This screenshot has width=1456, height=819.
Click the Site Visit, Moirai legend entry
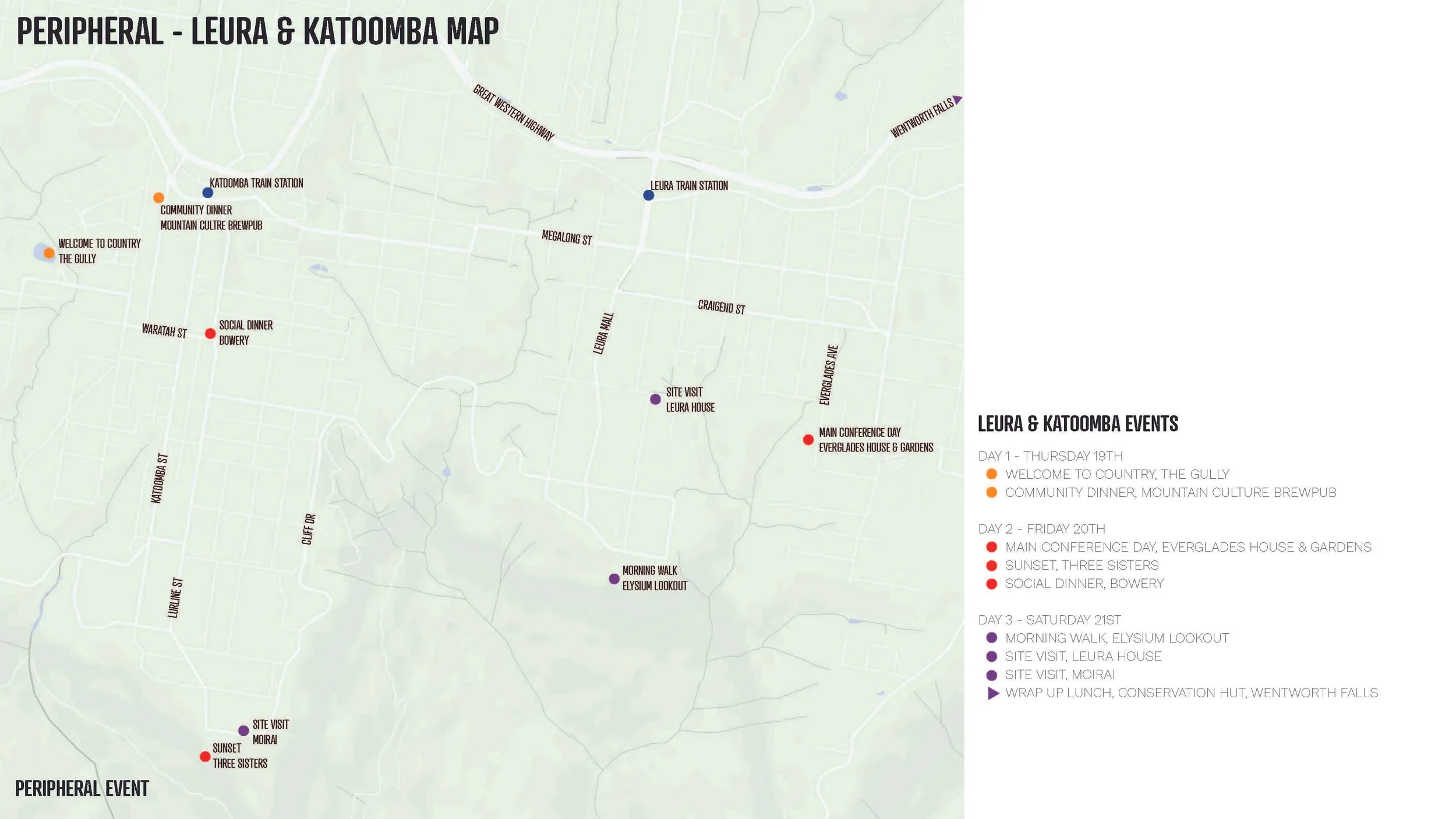tap(1059, 675)
